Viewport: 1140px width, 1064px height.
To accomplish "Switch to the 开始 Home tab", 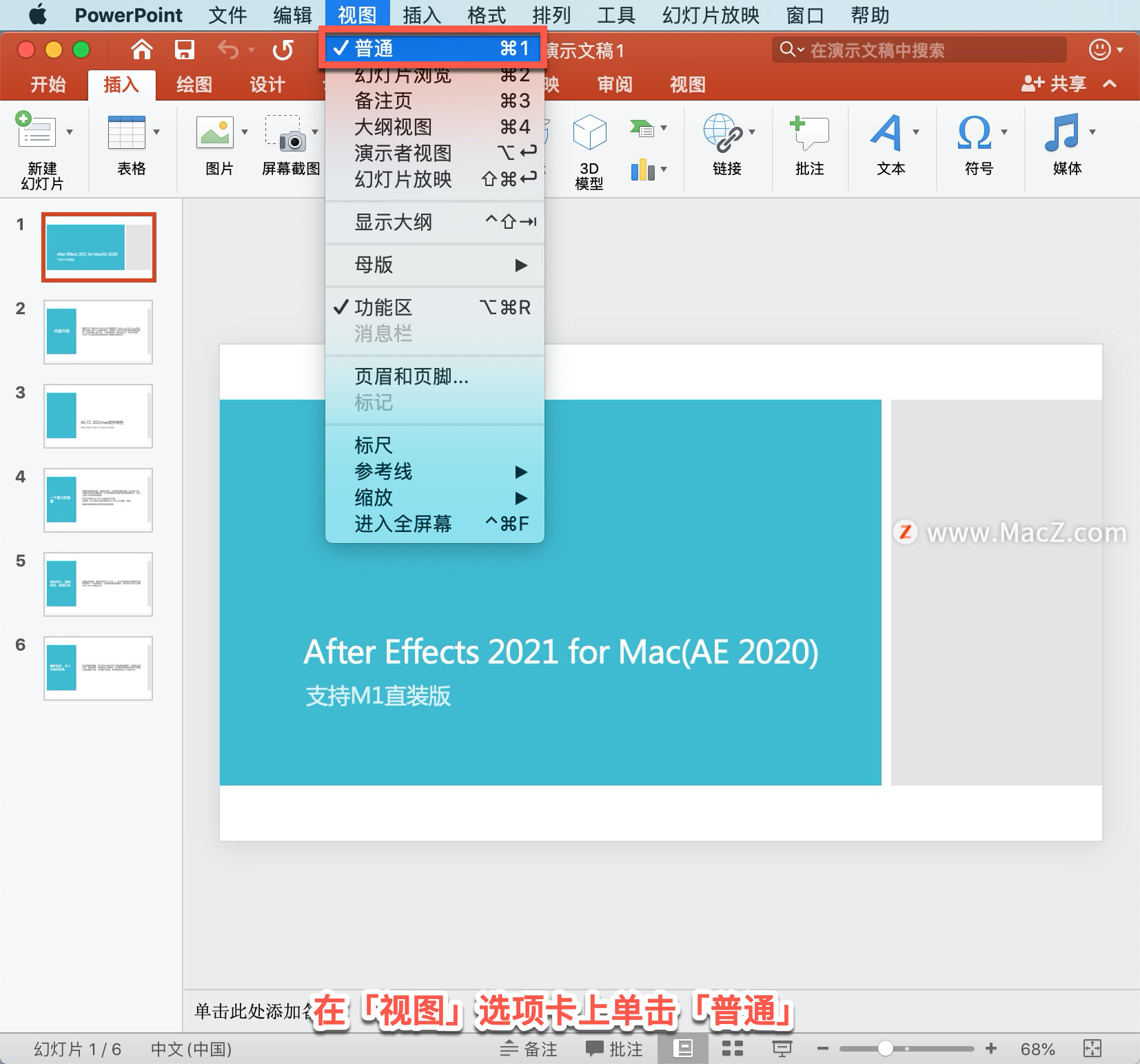I will 48,84.
